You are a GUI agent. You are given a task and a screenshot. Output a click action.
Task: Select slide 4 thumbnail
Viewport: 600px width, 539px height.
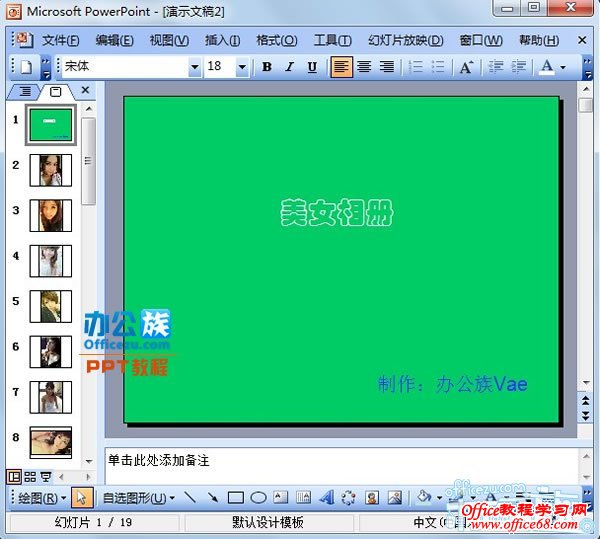click(51, 261)
